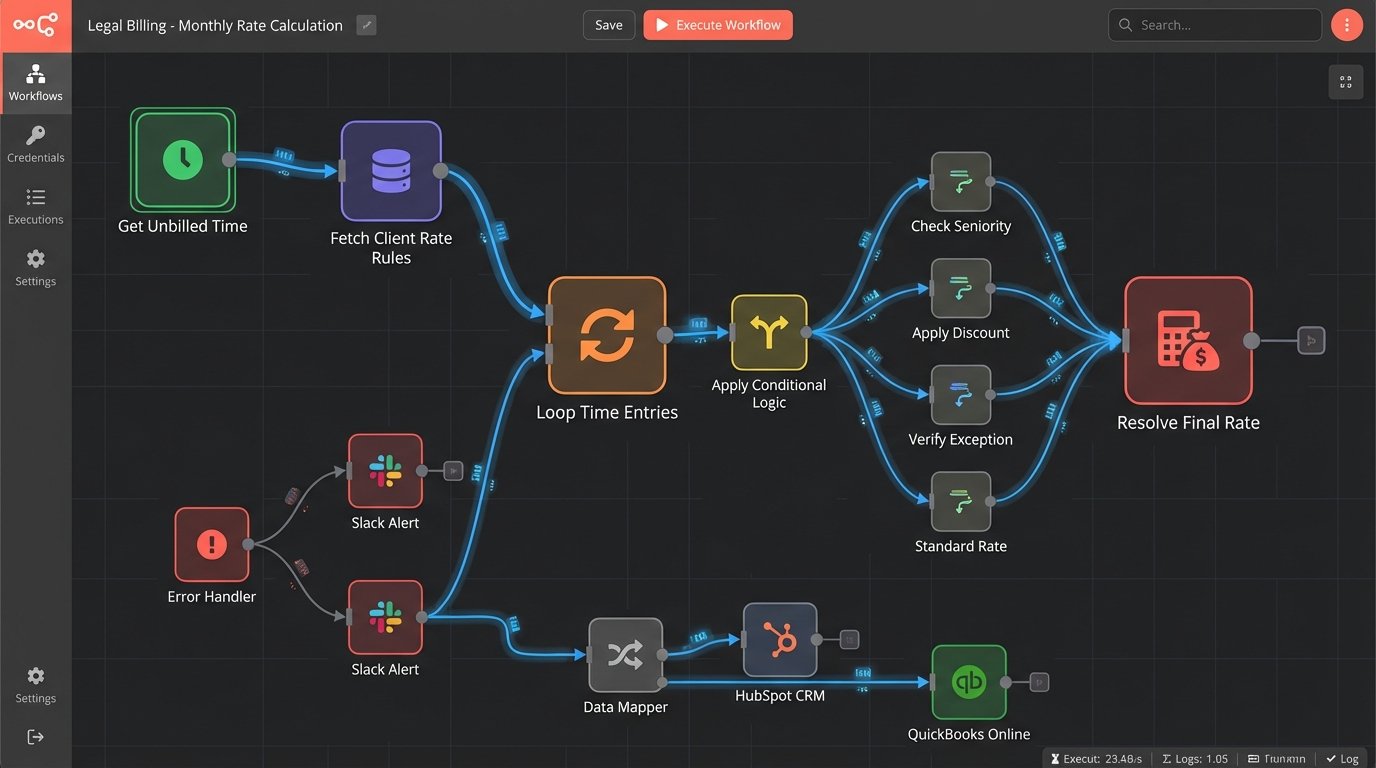Open the Apply Conditional Logic switch node
The width and height of the screenshot is (1376, 768).
768,334
